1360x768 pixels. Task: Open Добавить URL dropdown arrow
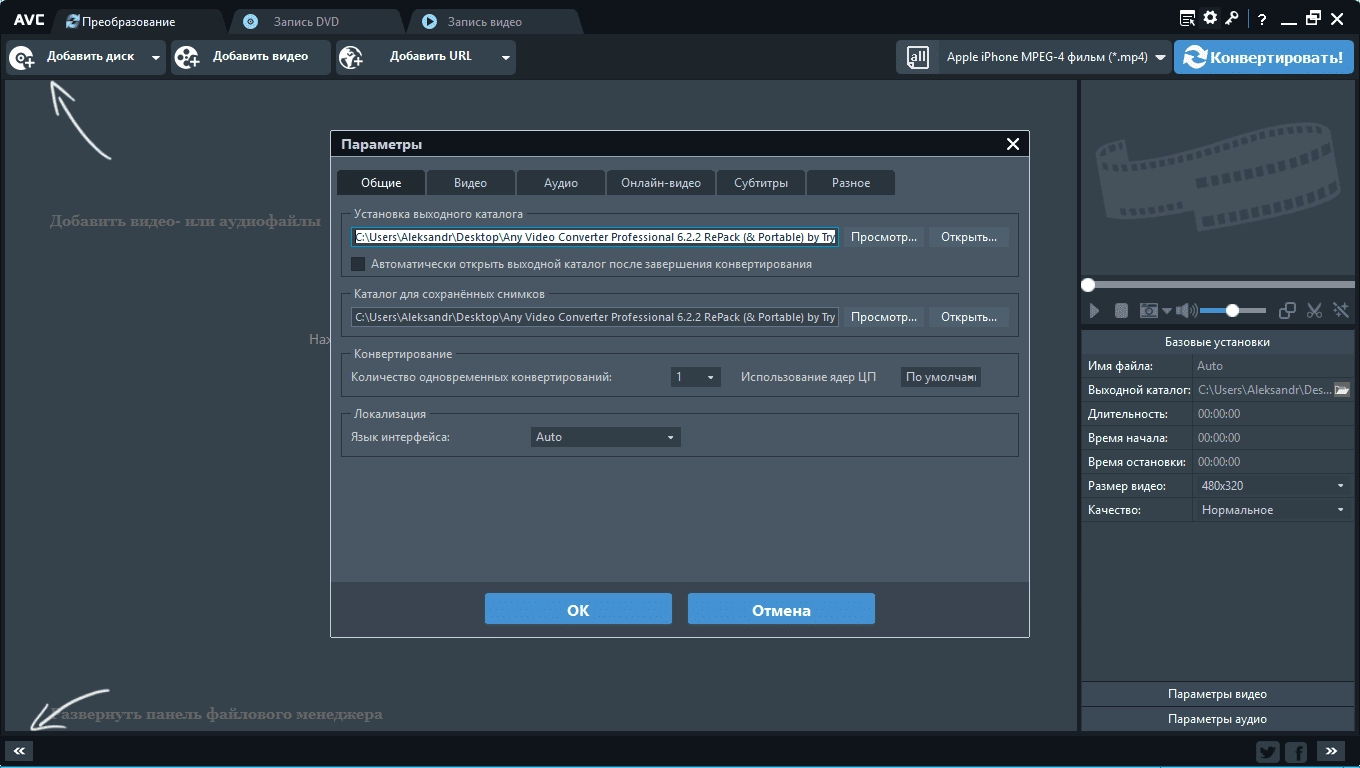coord(506,58)
